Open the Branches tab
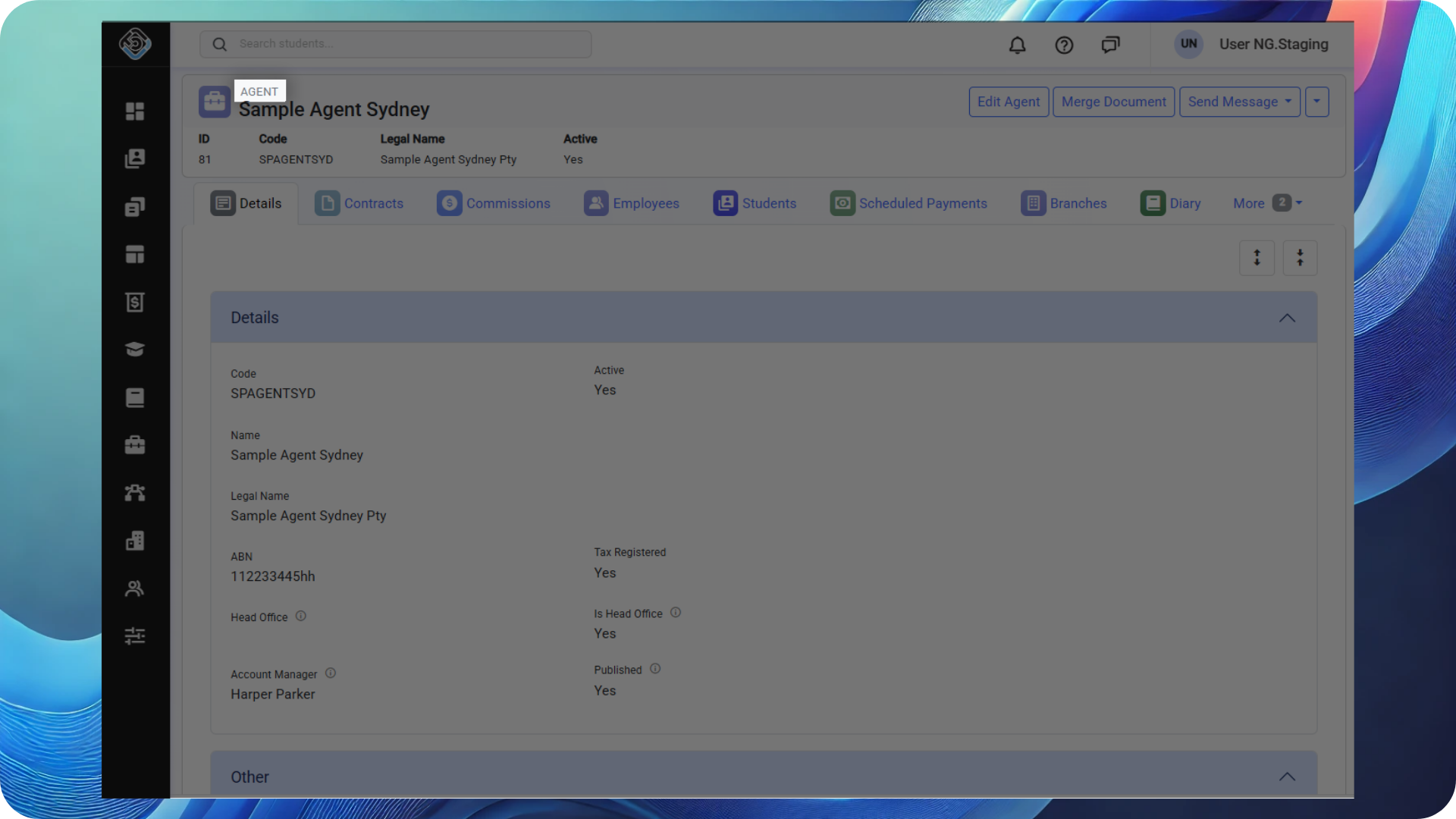The image size is (1456, 819). (x=1064, y=203)
